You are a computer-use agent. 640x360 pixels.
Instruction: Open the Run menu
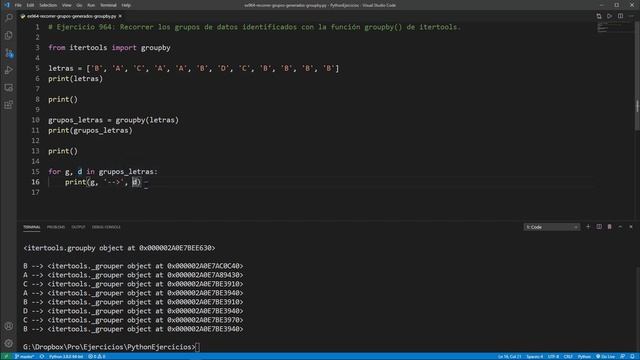pyautogui.click(x=91, y=5)
